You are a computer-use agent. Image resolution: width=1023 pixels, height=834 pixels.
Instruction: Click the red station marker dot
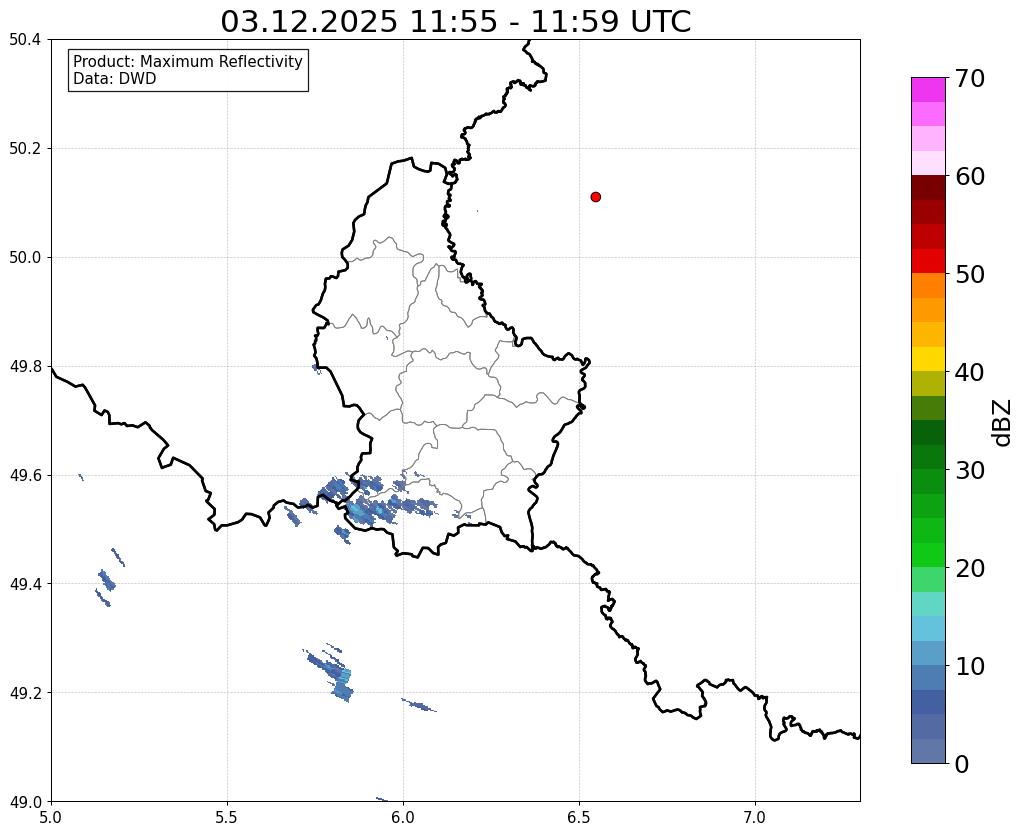click(595, 196)
